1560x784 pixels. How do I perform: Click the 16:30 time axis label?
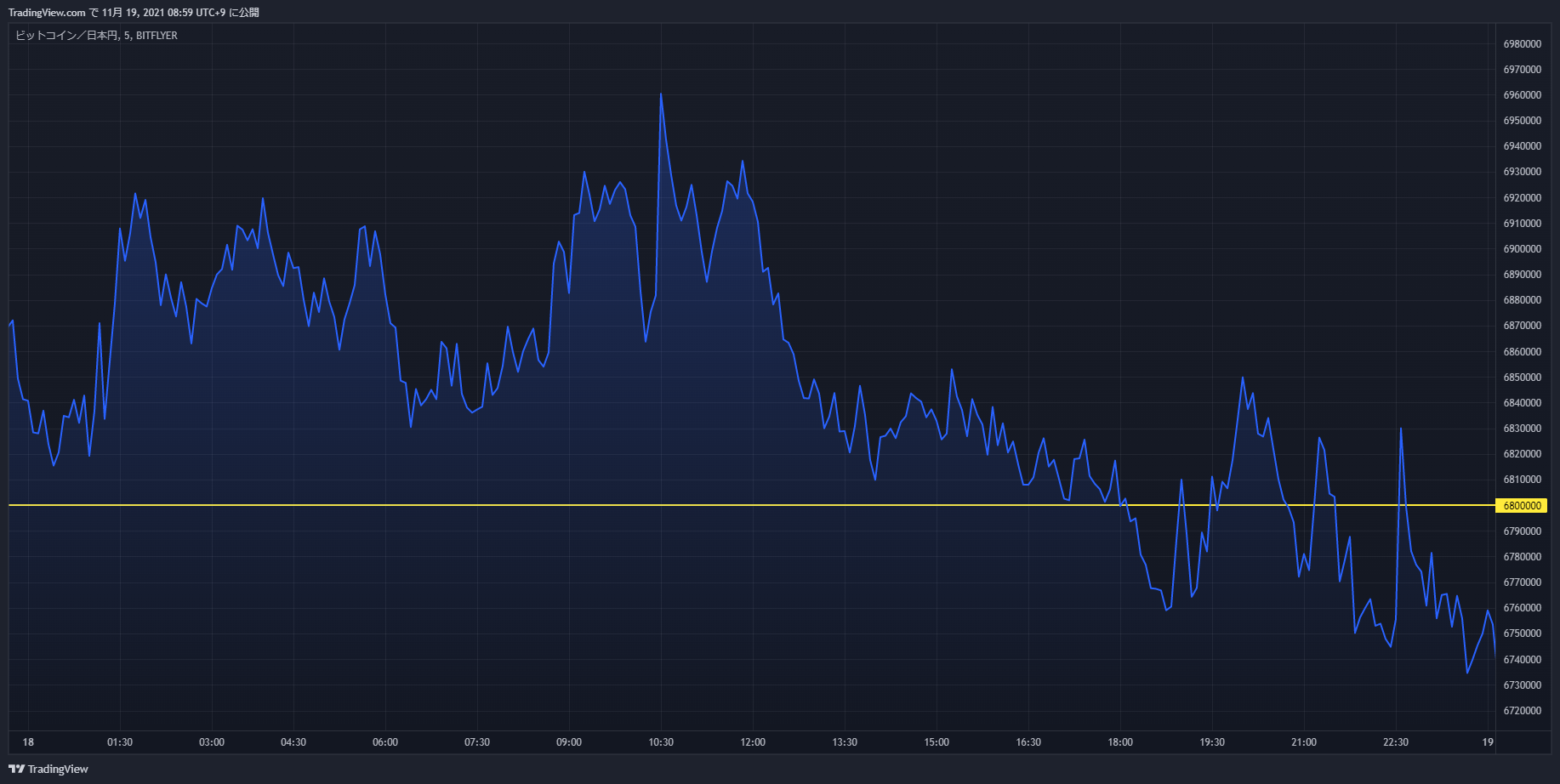click(x=1028, y=742)
